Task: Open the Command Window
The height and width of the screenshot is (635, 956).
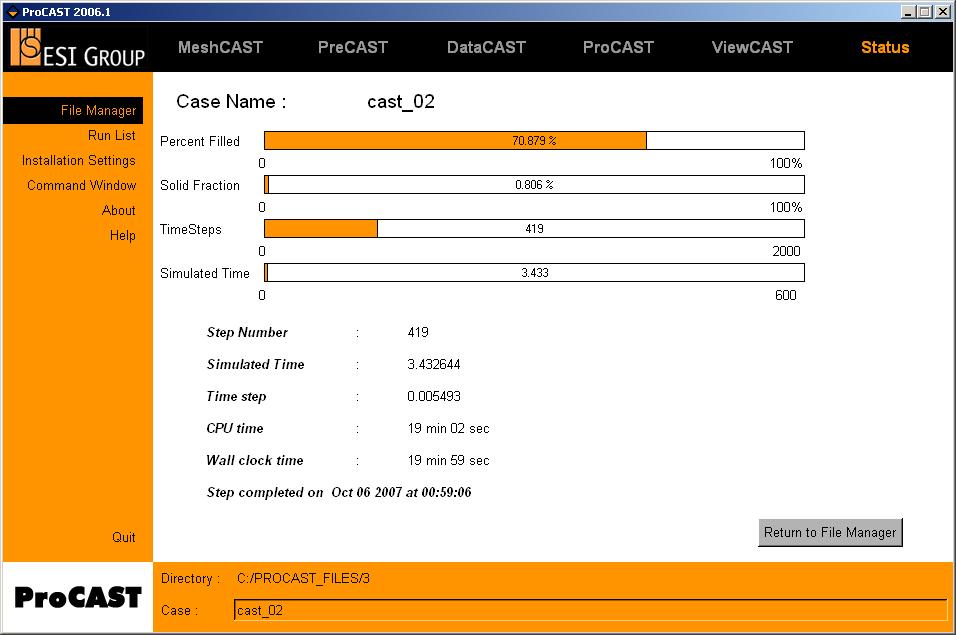Action: [x=82, y=185]
